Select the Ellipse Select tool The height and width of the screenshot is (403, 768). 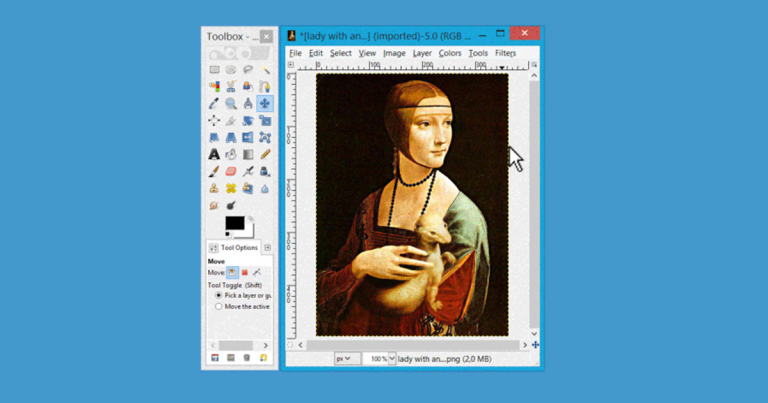231,70
